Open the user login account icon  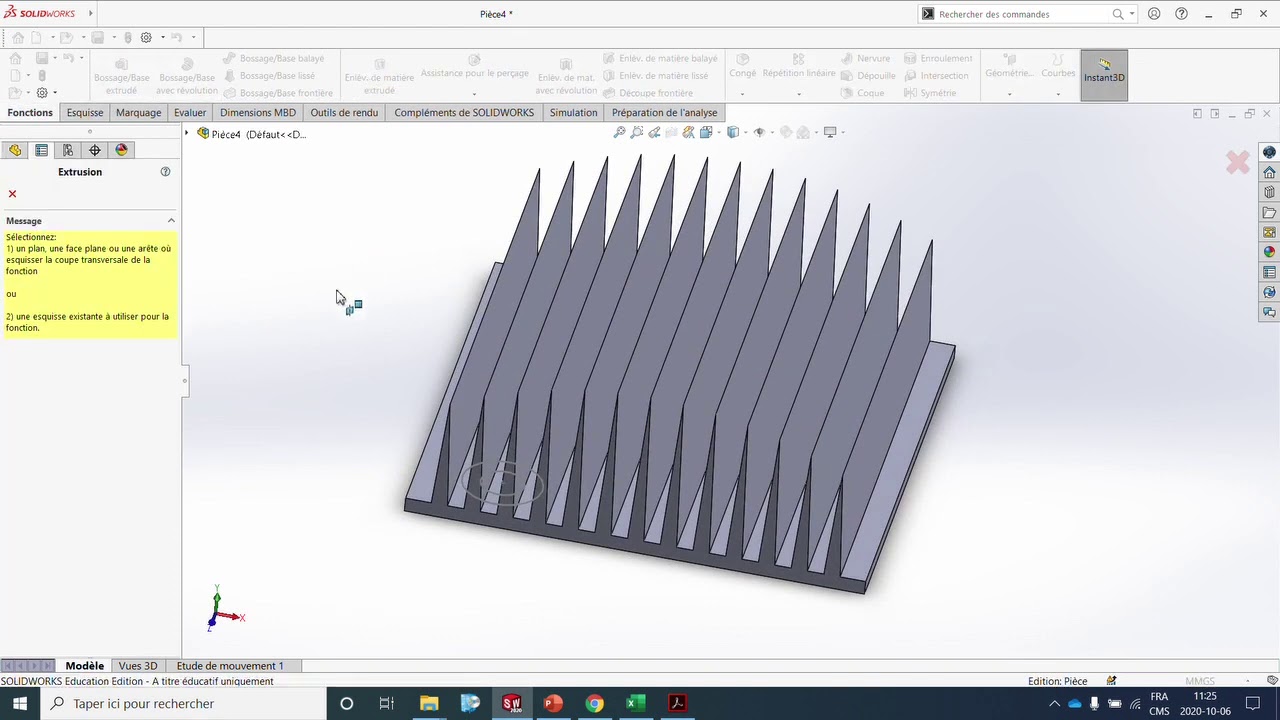coord(1155,14)
